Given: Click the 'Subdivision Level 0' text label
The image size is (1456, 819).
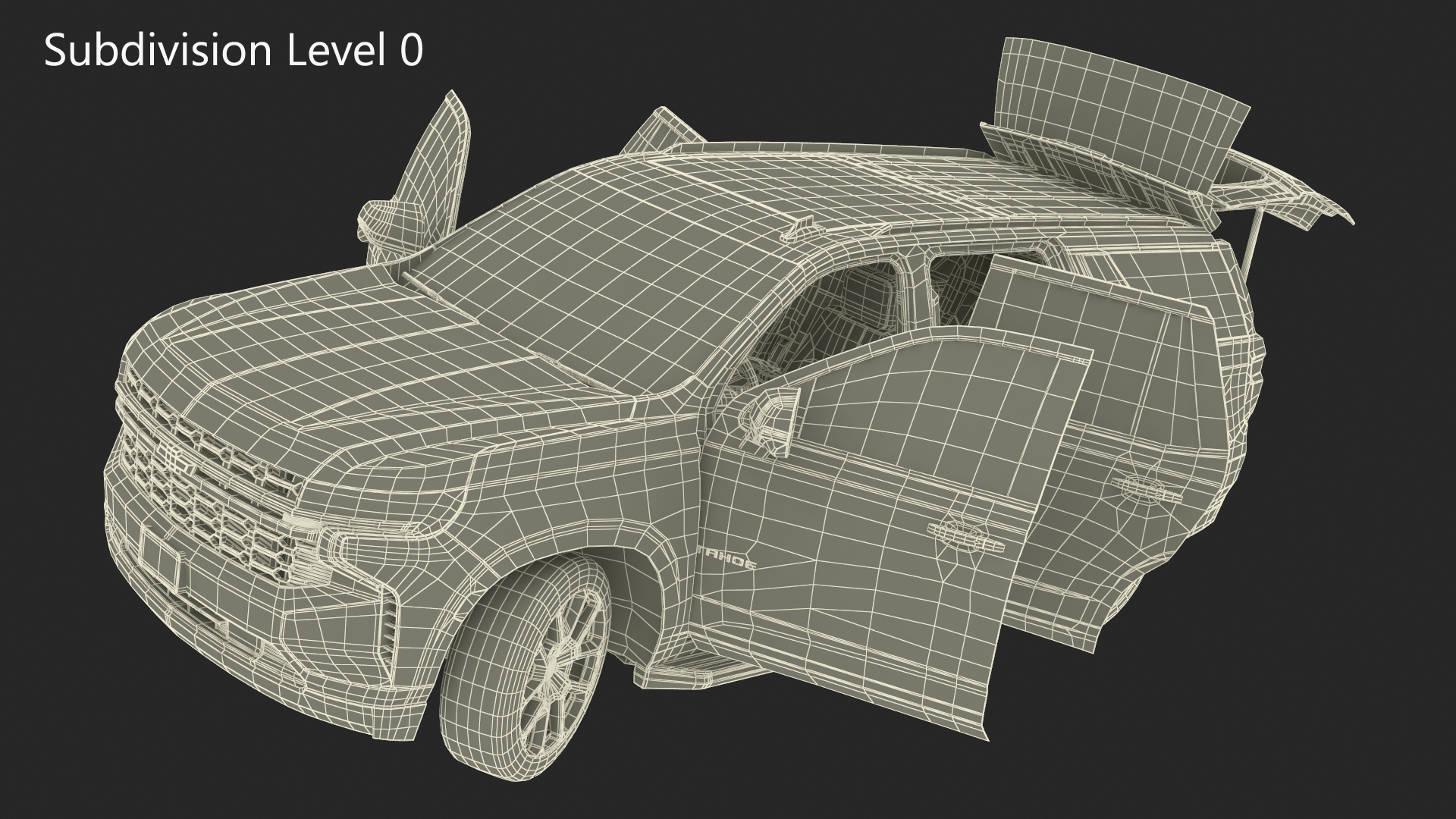Looking at the screenshot, I should click(234, 52).
